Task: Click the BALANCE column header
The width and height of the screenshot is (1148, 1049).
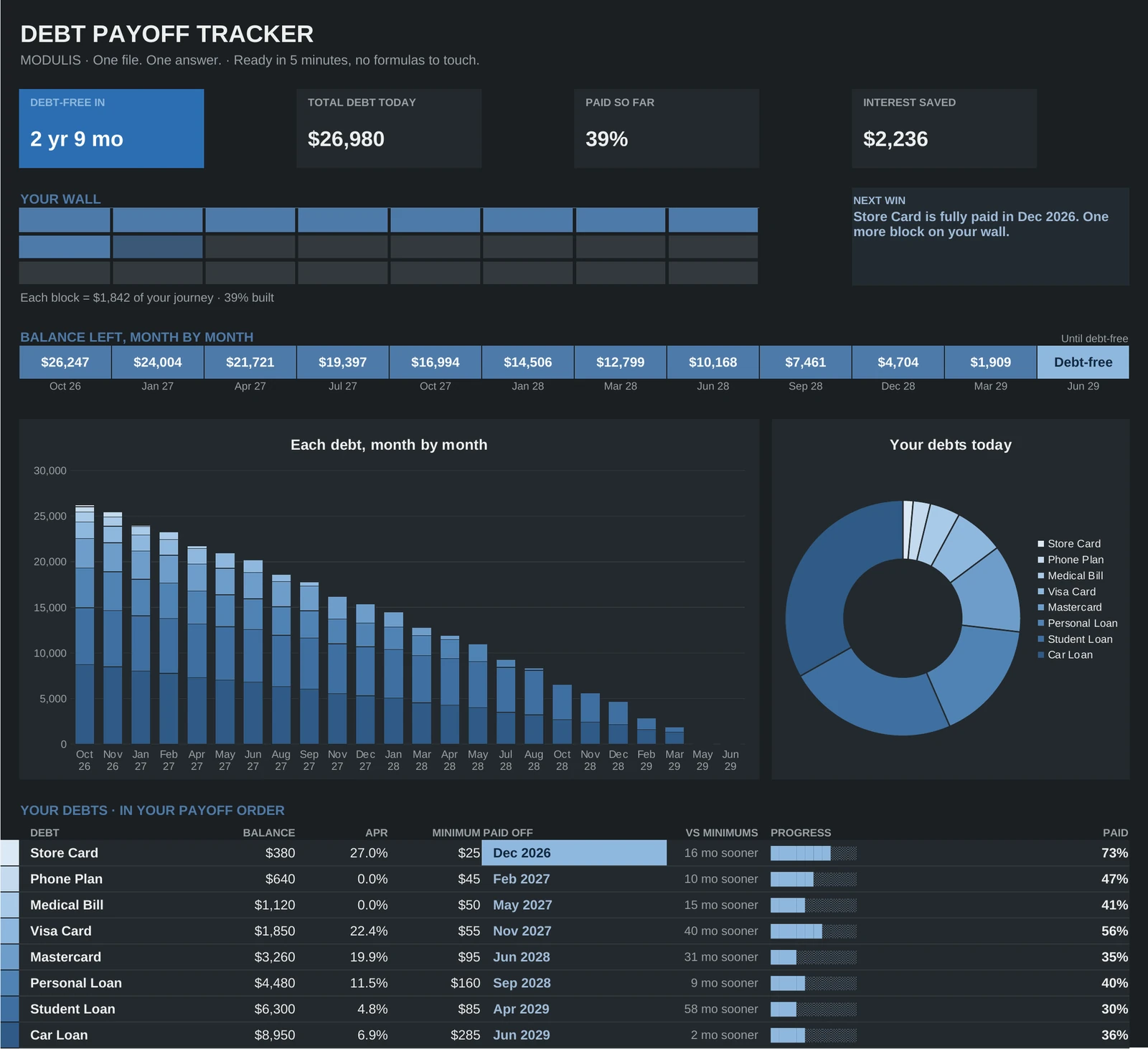Action: pyautogui.click(x=269, y=833)
